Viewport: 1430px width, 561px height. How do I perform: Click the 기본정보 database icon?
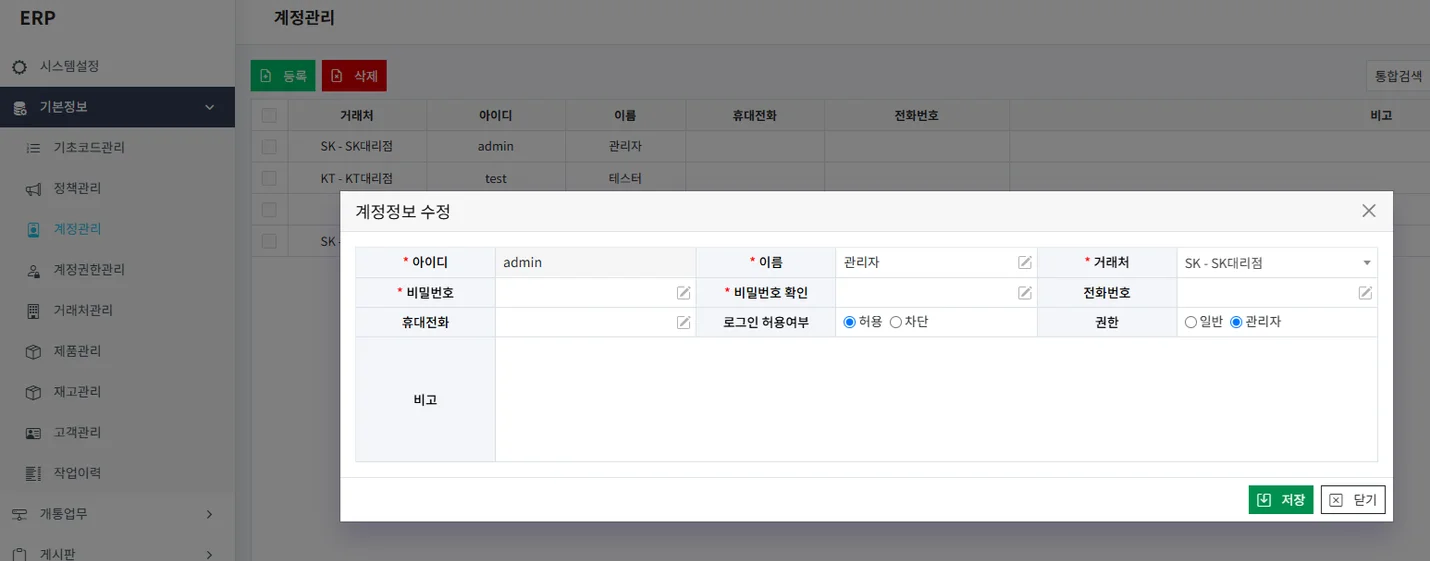point(19,108)
